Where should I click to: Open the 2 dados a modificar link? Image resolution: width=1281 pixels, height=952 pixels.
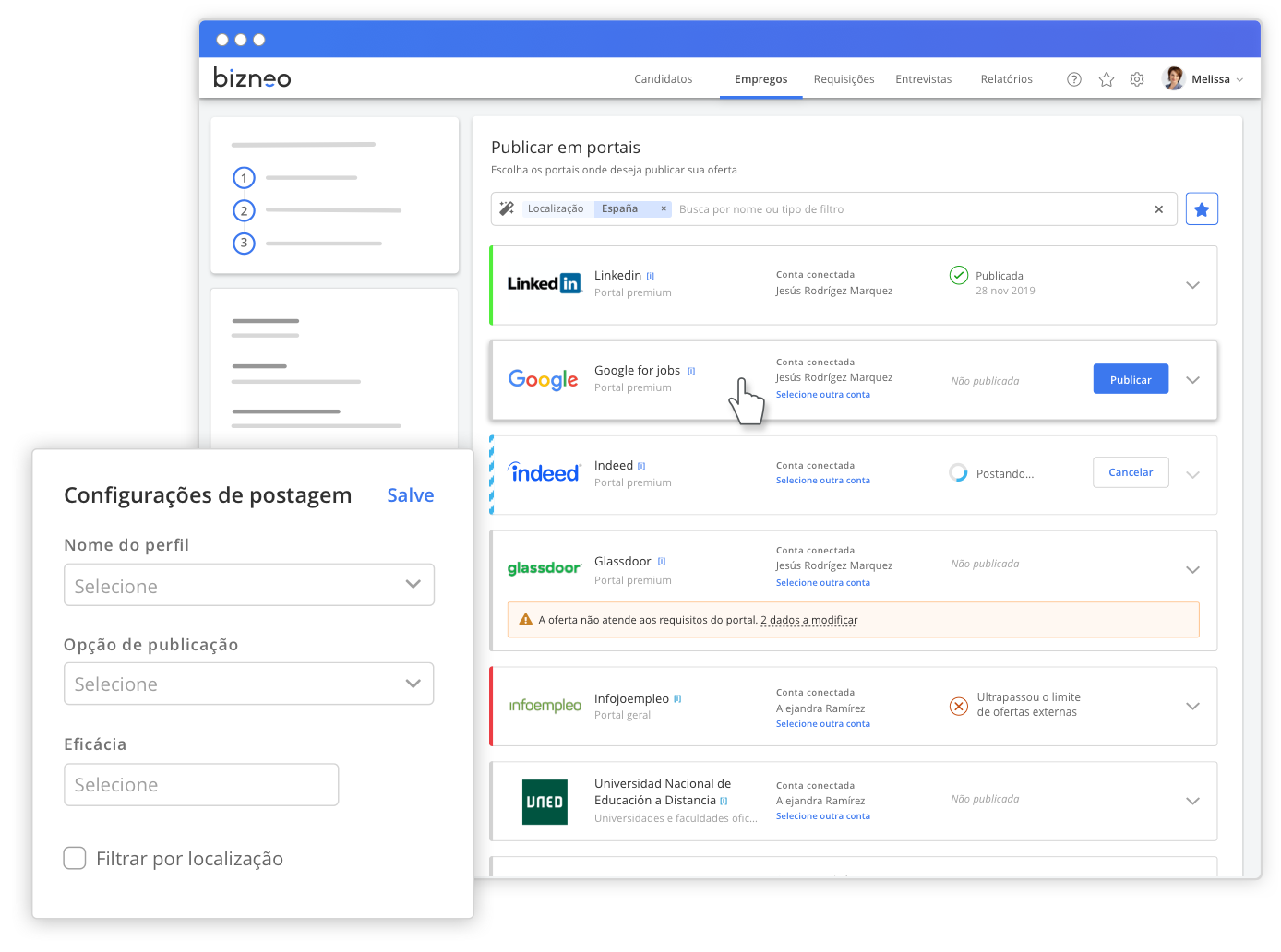pos(809,621)
